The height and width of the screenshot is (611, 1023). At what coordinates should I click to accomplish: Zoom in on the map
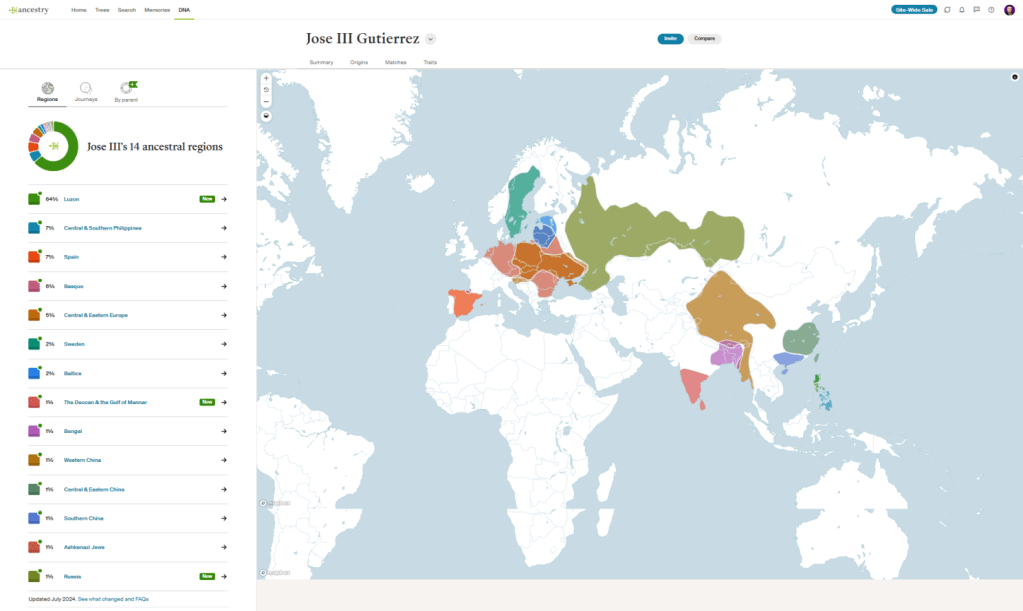[x=265, y=78]
